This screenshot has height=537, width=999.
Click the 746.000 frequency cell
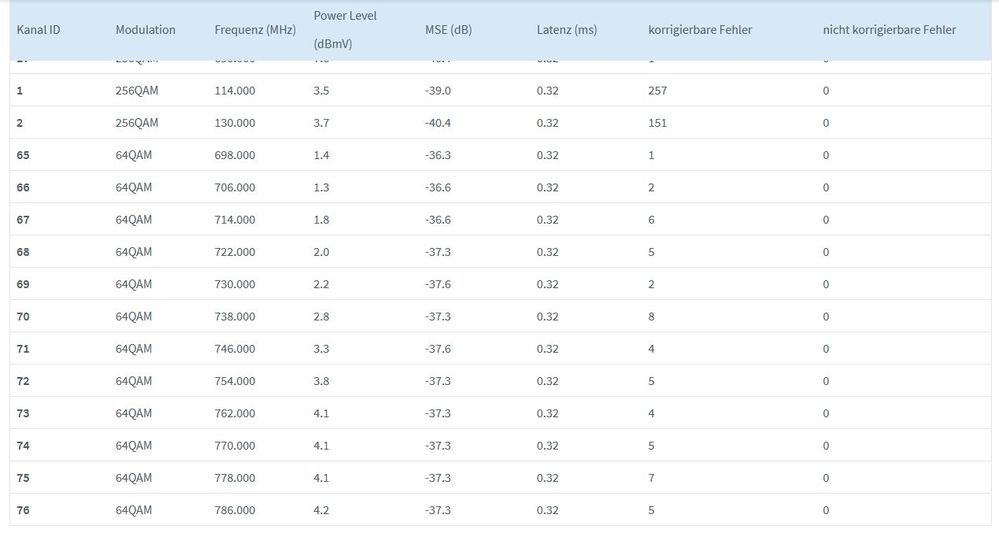[x=235, y=349]
